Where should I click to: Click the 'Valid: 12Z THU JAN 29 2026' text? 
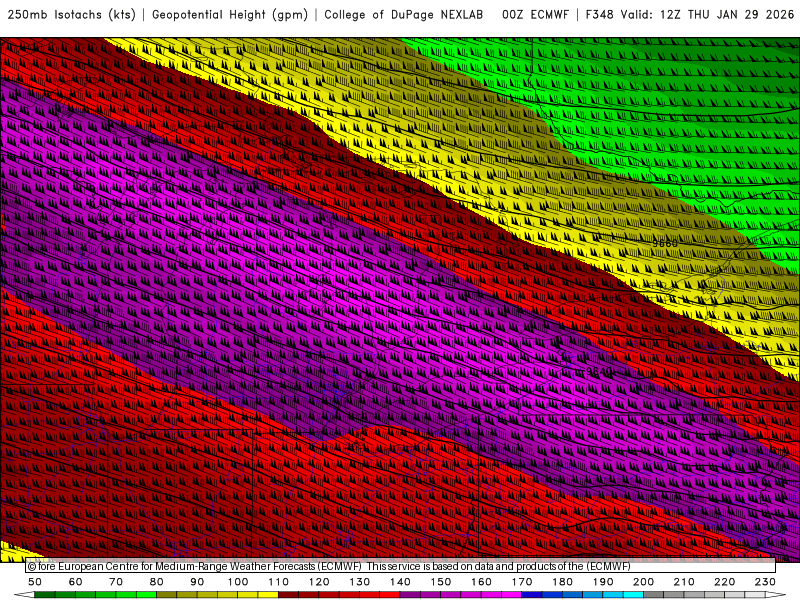click(707, 15)
